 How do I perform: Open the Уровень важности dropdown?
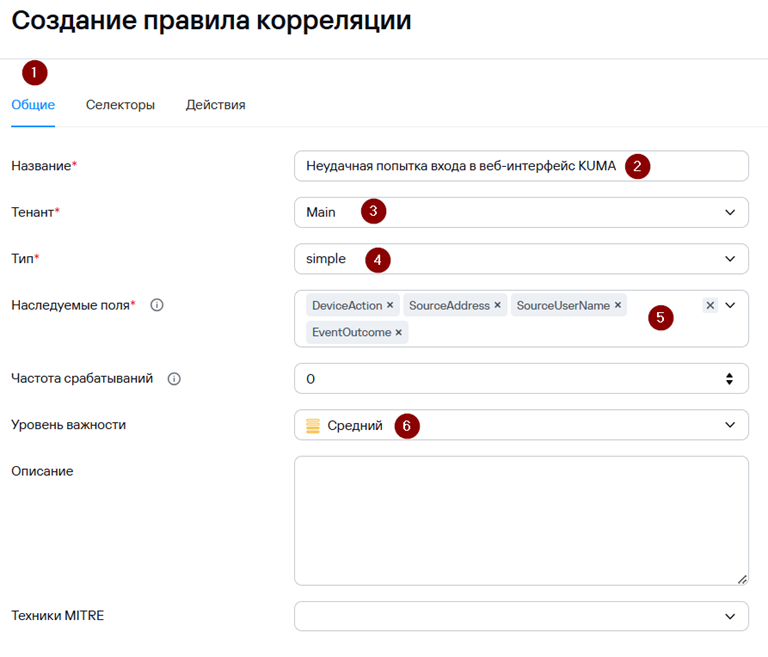[521, 425]
